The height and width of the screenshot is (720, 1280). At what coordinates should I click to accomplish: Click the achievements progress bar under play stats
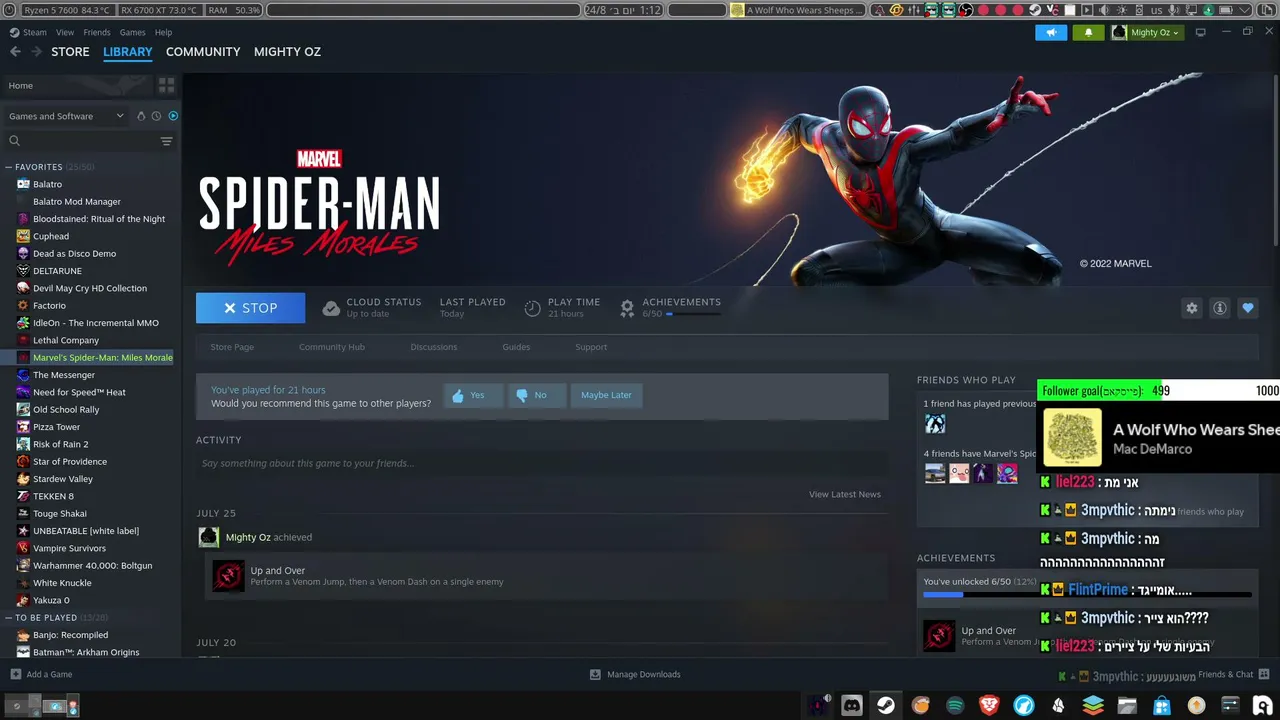pos(693,314)
